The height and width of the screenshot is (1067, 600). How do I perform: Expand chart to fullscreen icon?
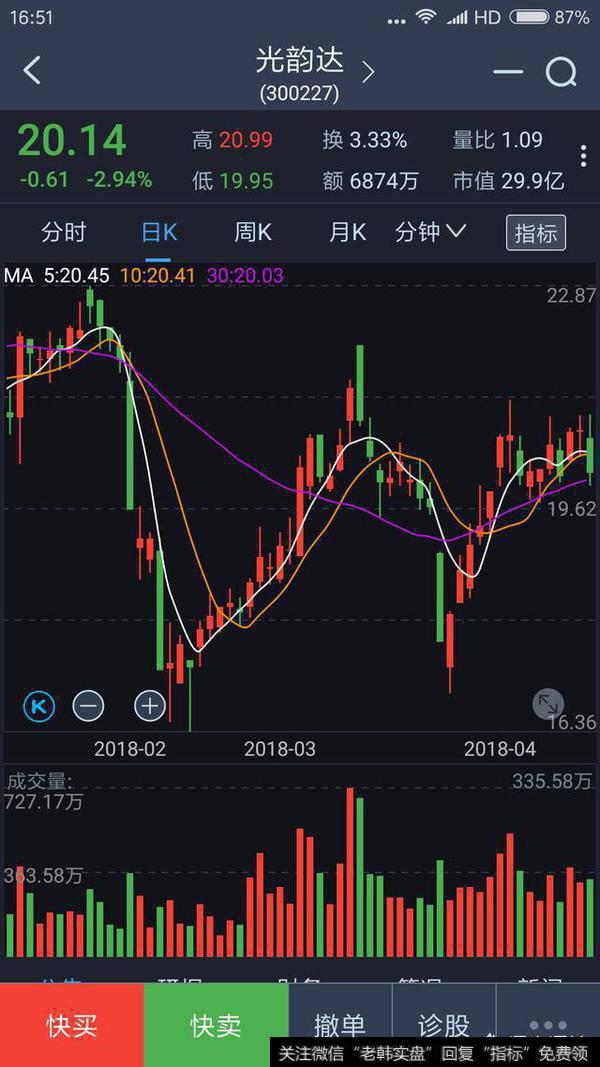[548, 704]
